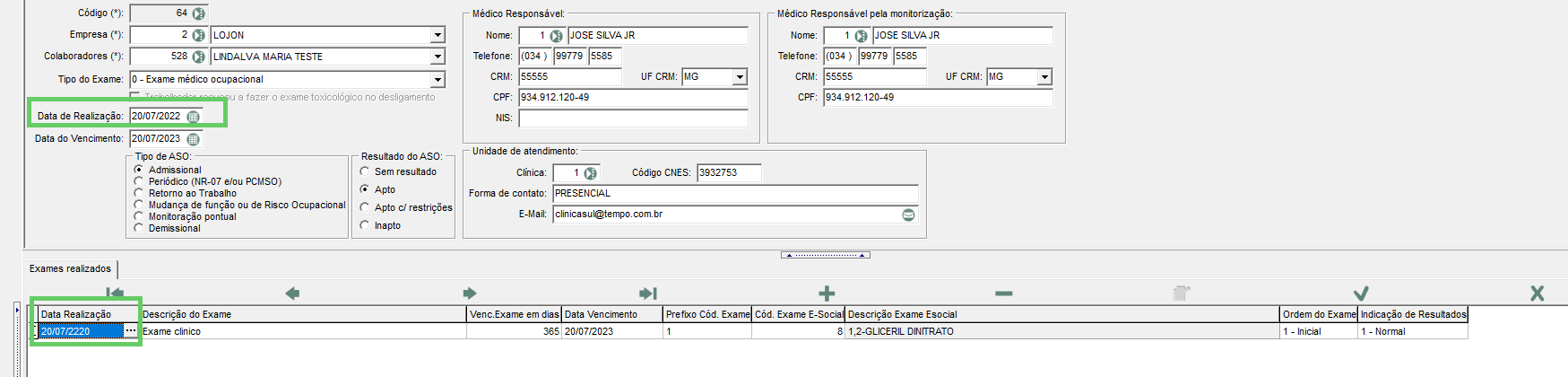Click CPF field of Médico Responsável
This screenshot has width=1568, height=377.
(633, 98)
